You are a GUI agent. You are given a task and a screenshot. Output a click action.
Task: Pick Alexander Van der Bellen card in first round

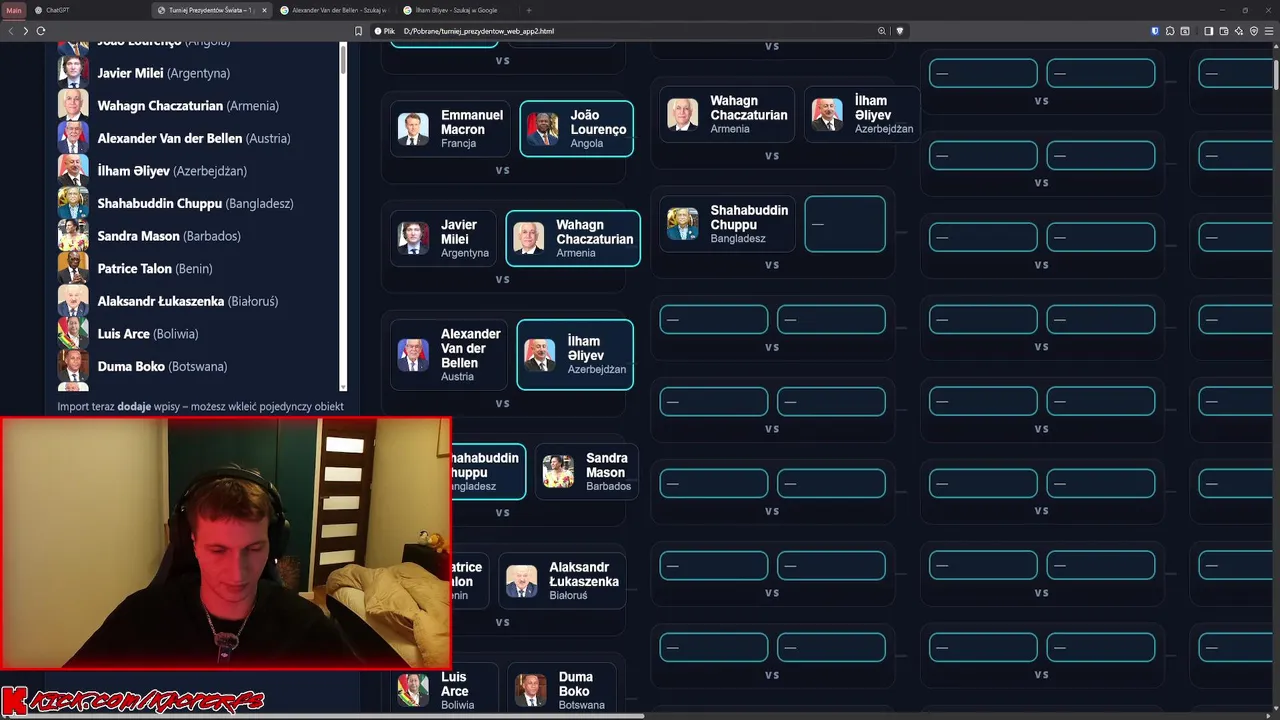[x=449, y=355]
